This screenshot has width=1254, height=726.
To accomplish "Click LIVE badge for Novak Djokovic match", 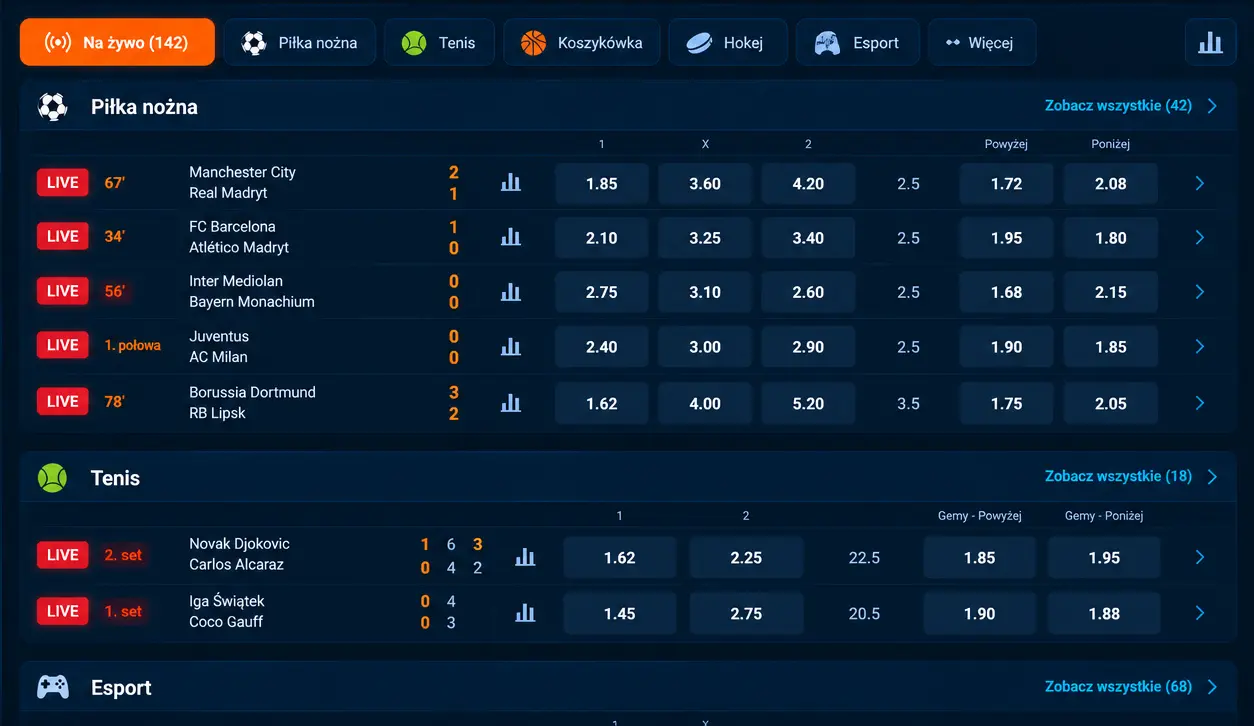I will 63,556.
